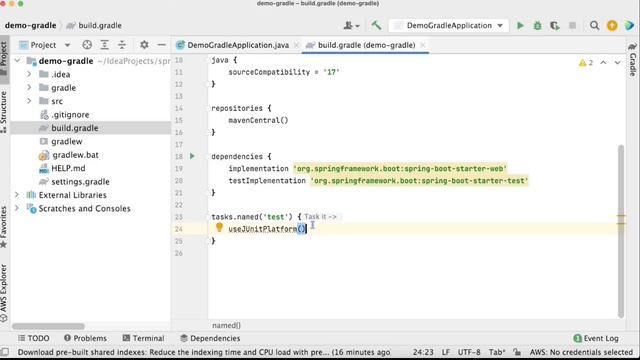The width and height of the screenshot is (640, 360).
Task: Select gradlew.bat file in tree
Action: (75, 155)
